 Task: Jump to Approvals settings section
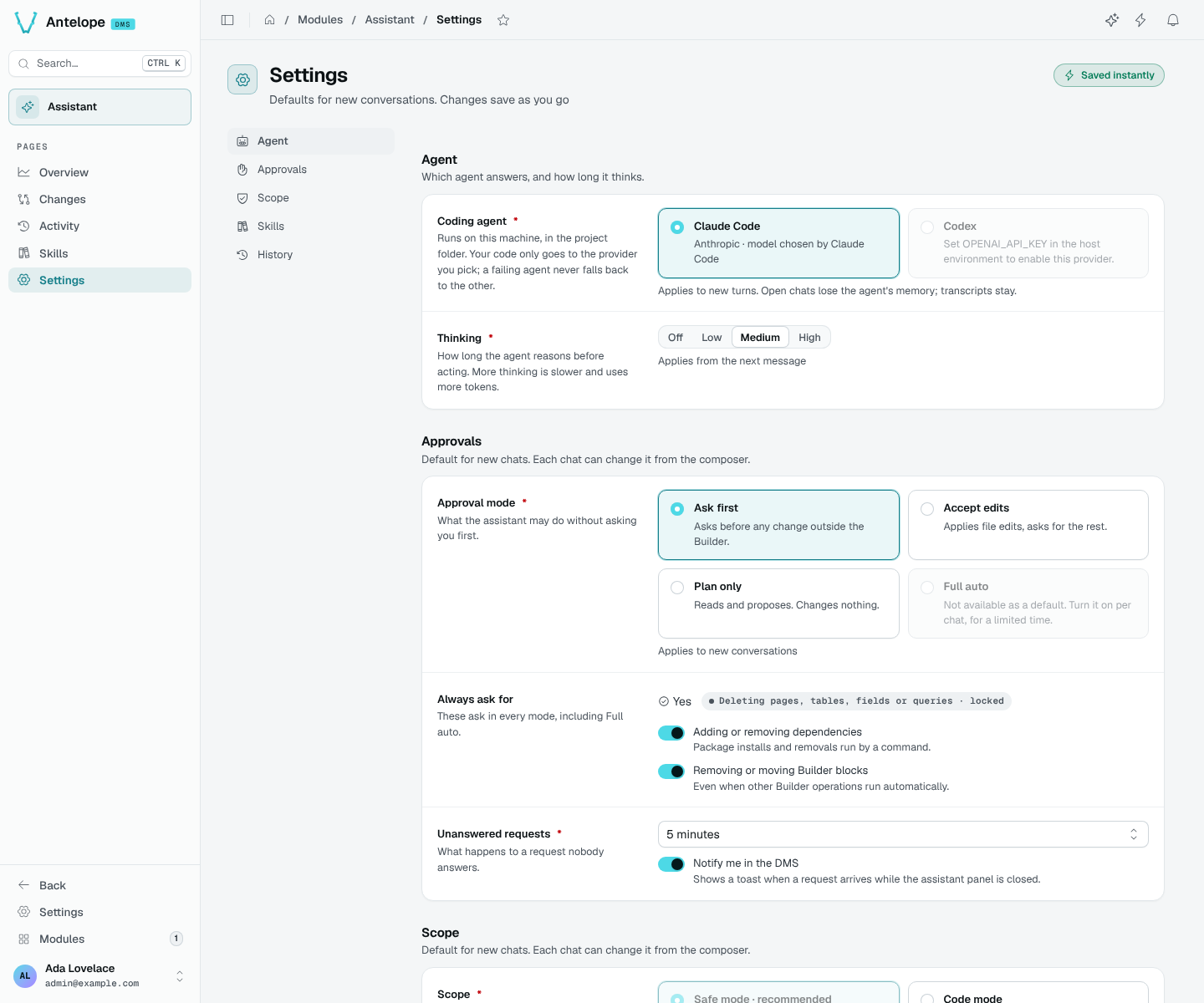(x=311, y=170)
